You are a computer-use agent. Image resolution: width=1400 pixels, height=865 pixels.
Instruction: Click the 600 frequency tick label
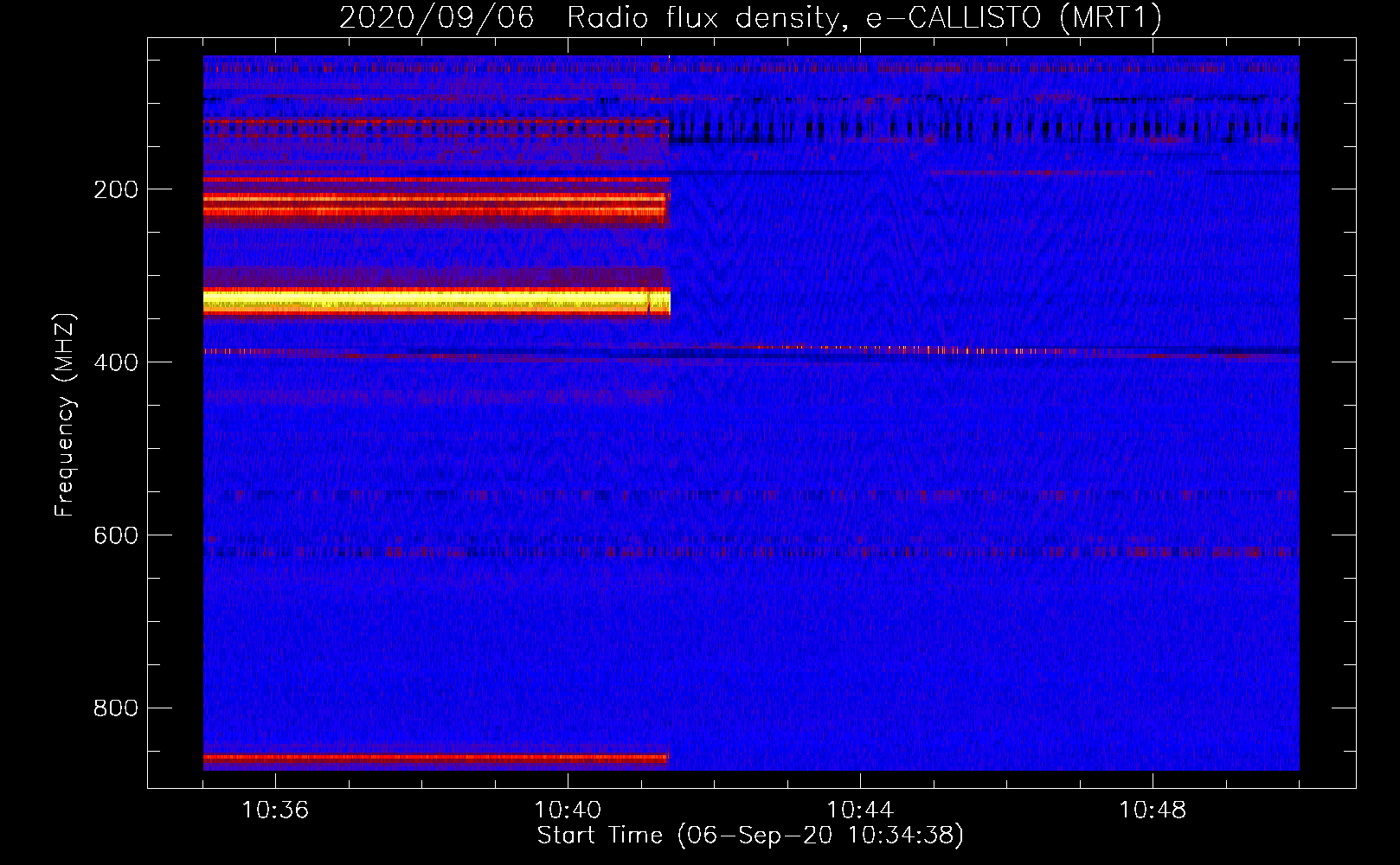pyautogui.click(x=116, y=535)
